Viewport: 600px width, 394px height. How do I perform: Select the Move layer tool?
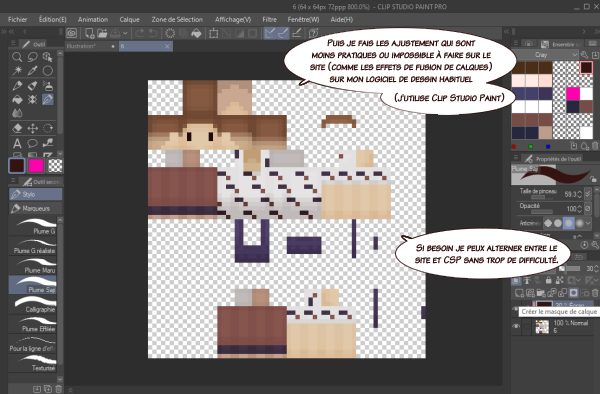(x=33, y=129)
